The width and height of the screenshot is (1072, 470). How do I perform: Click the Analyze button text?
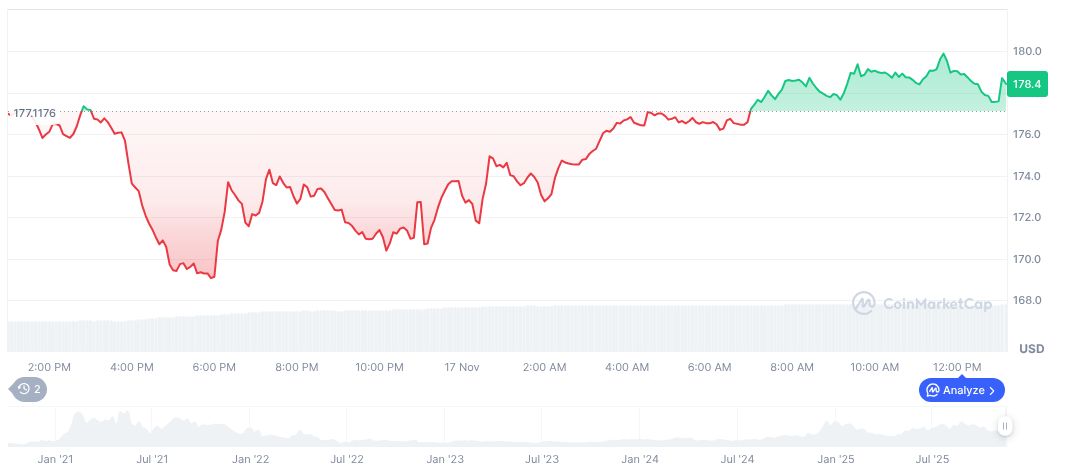963,390
